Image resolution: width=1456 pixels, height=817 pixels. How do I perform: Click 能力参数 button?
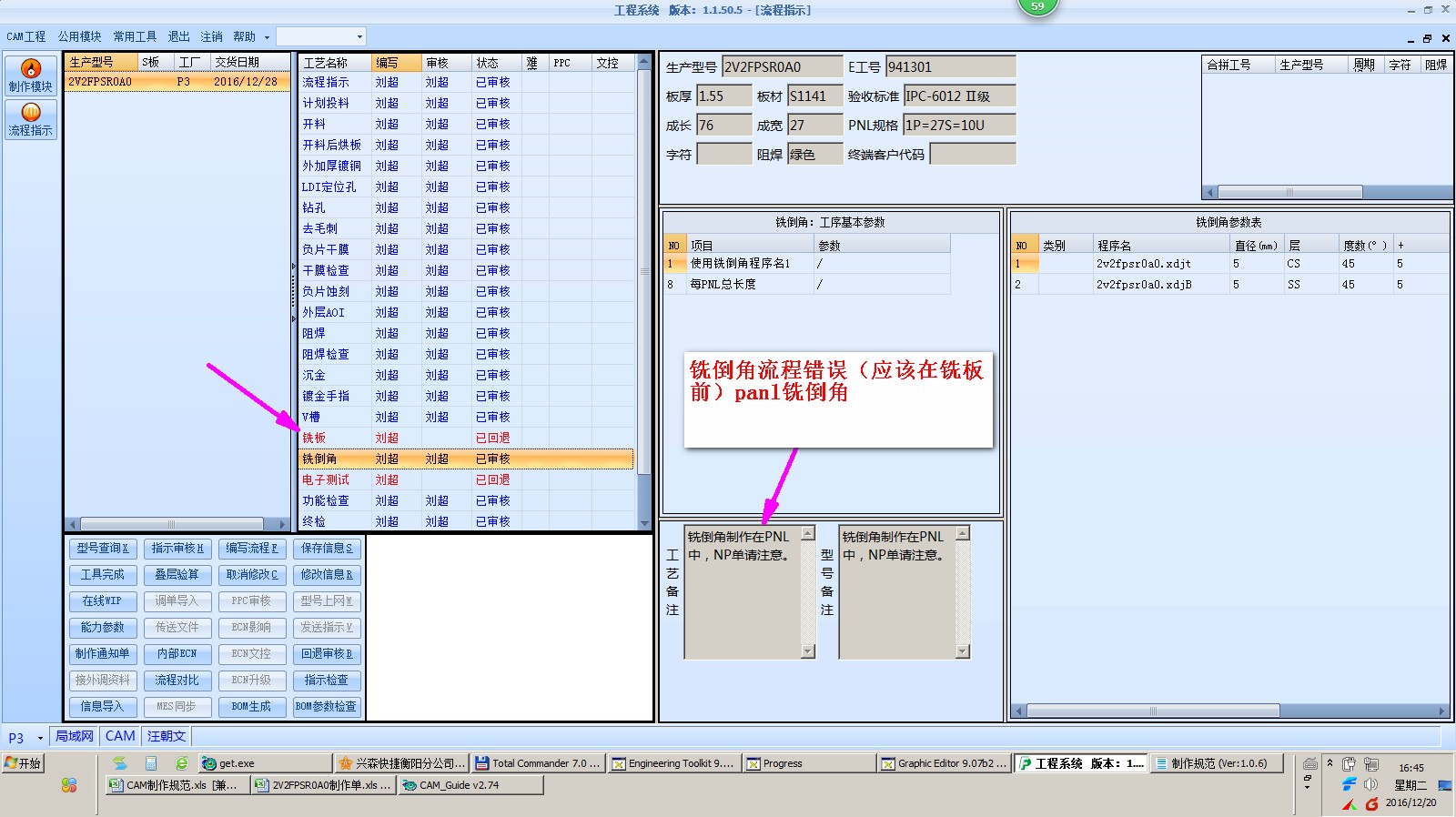click(x=102, y=627)
